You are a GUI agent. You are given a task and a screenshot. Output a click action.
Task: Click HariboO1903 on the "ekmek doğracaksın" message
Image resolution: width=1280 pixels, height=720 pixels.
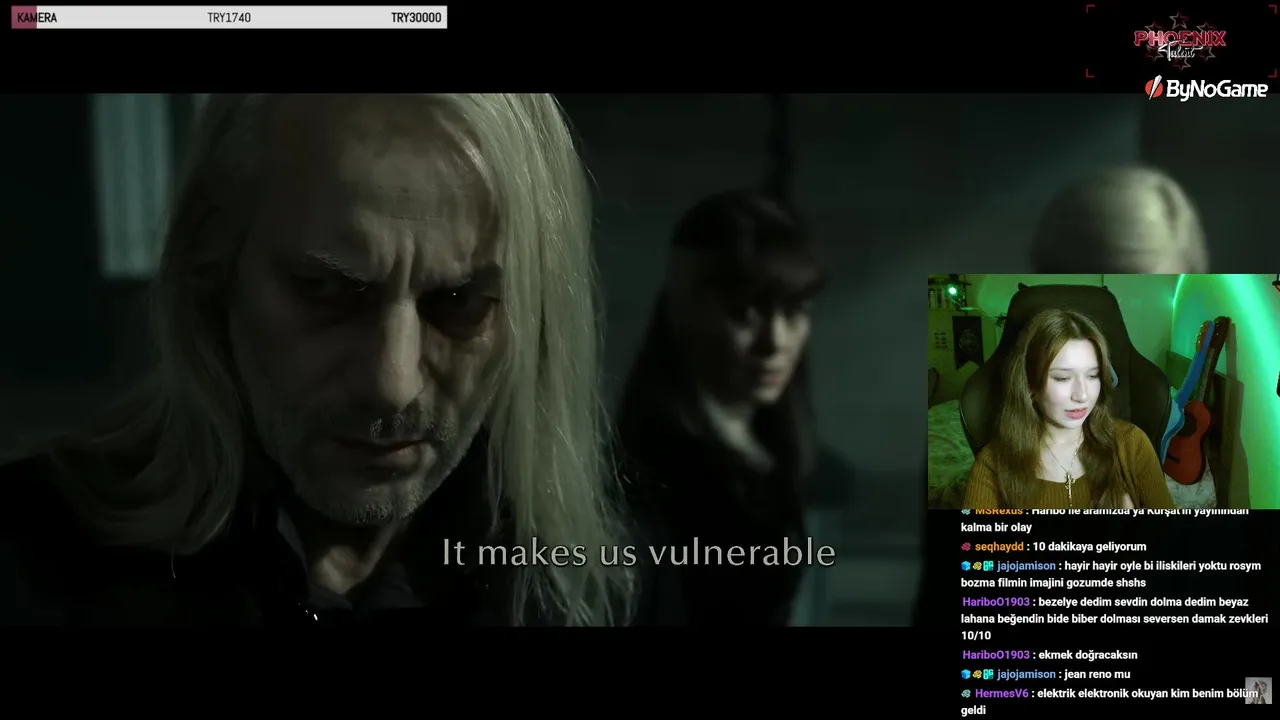click(x=996, y=655)
